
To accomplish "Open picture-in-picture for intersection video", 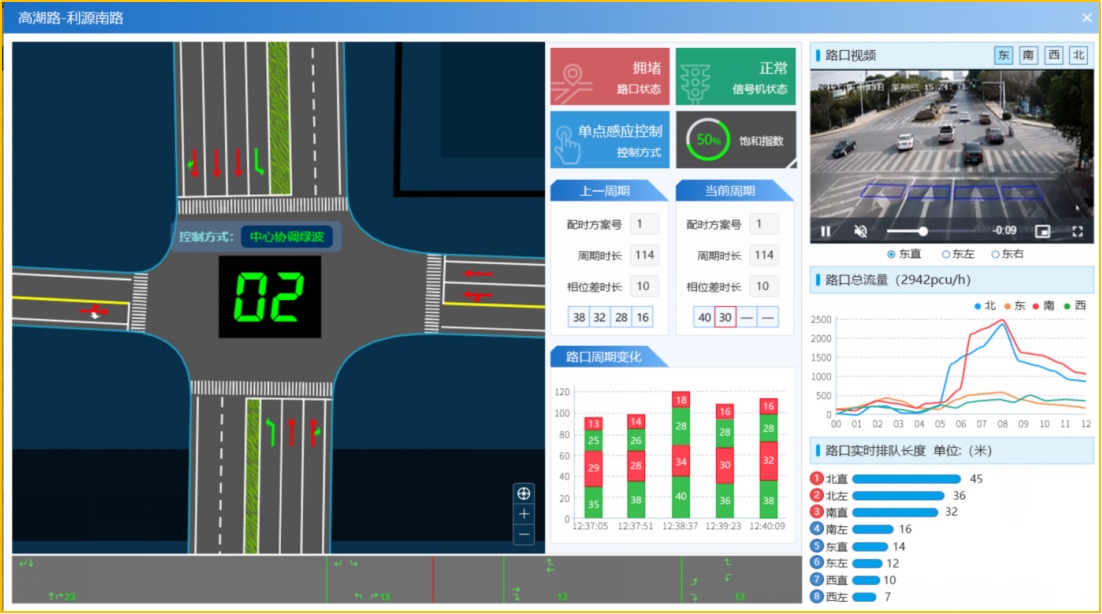I will (1043, 231).
